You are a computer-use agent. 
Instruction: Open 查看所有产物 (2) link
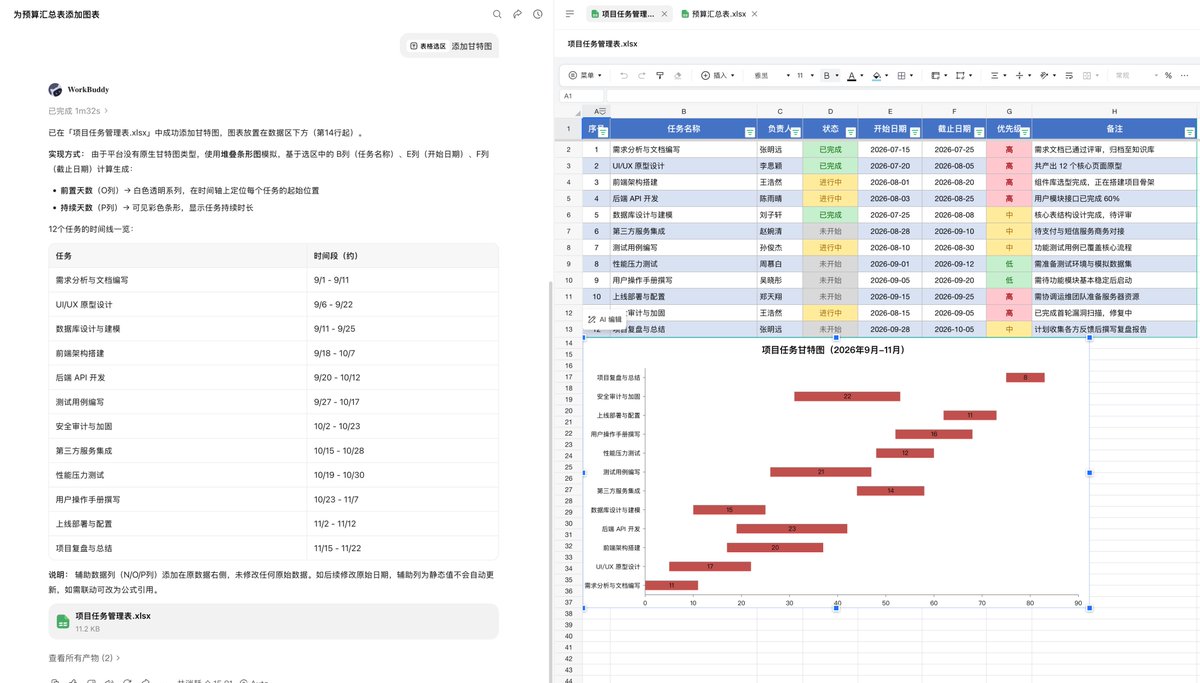coord(84,658)
